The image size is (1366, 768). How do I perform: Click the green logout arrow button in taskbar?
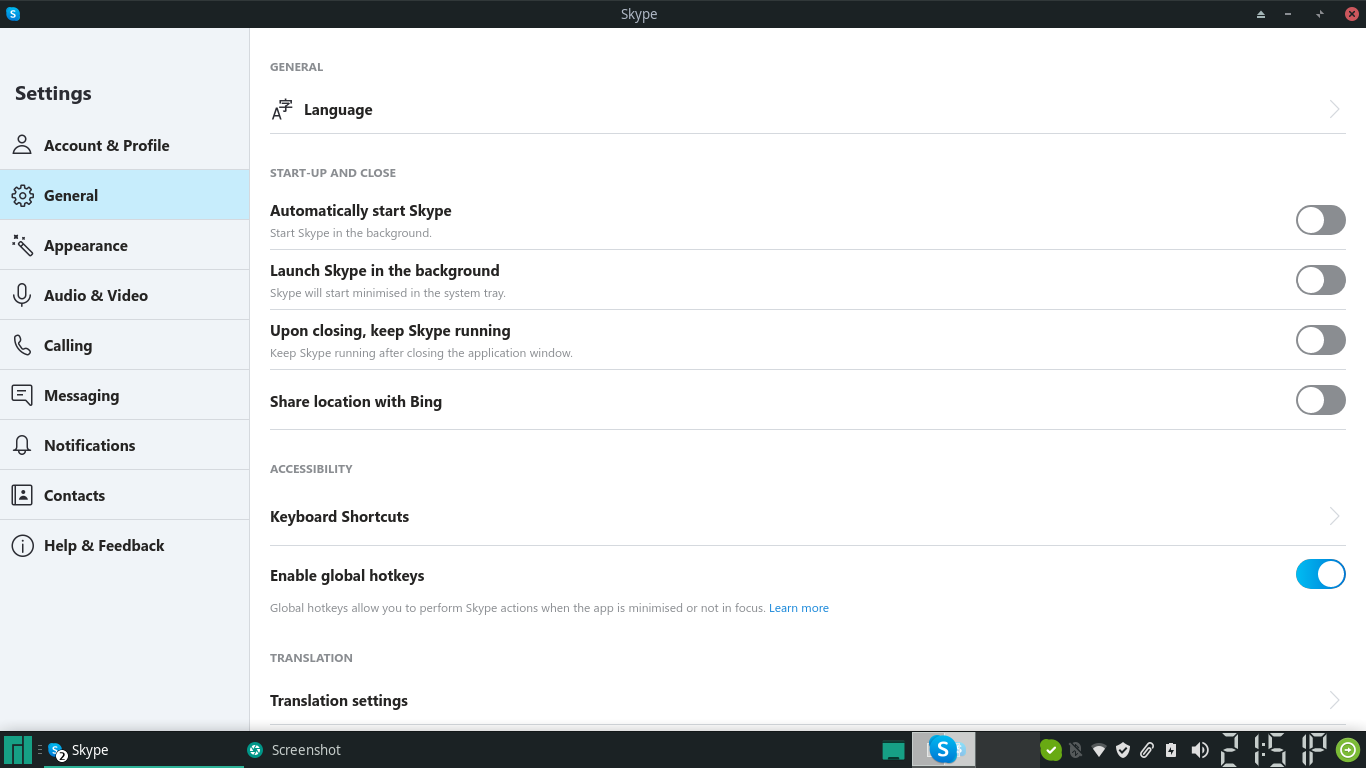point(1348,750)
